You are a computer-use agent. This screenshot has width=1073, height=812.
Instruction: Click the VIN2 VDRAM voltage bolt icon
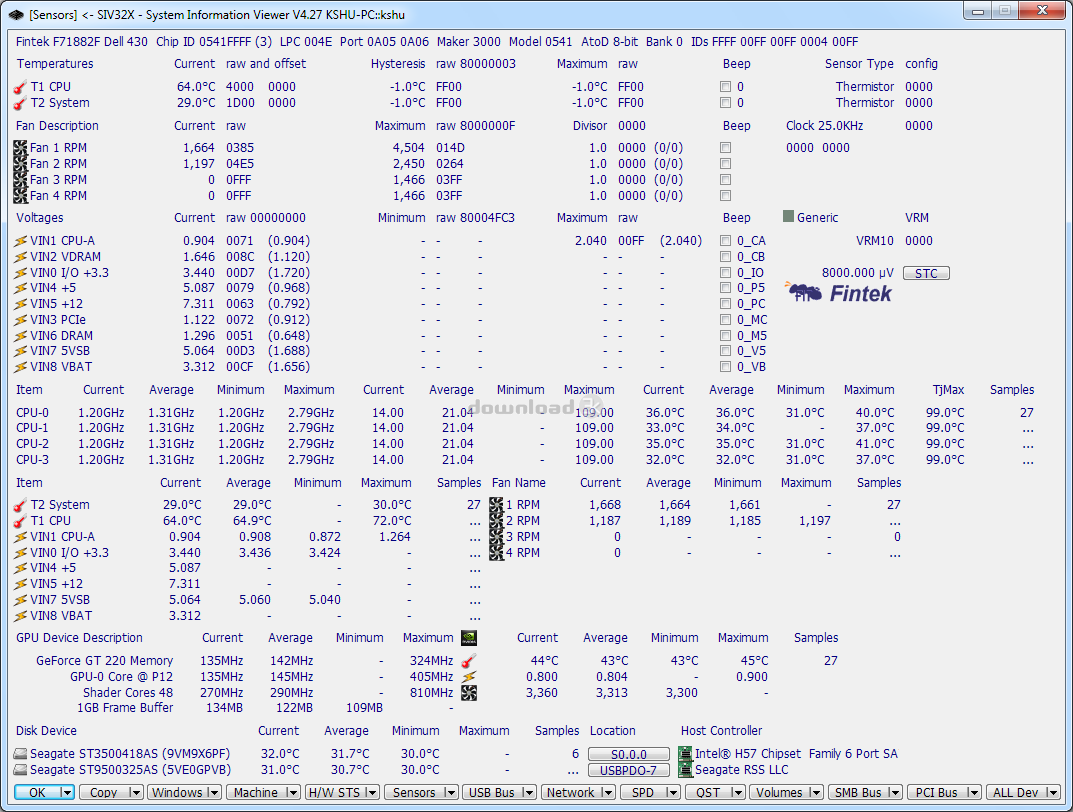click(x=21, y=257)
